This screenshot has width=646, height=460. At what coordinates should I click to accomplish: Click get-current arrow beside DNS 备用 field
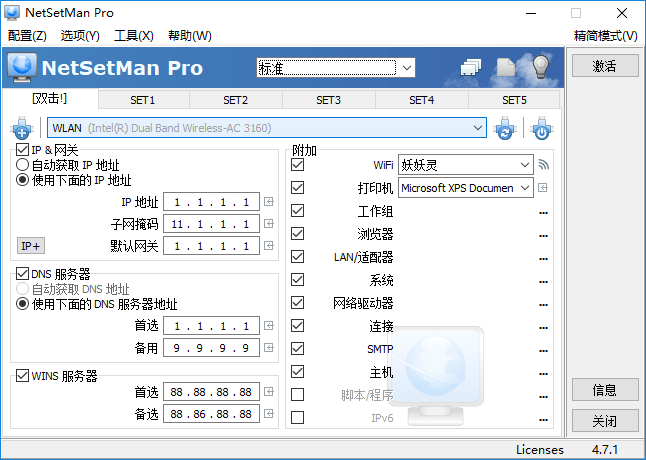(269, 348)
